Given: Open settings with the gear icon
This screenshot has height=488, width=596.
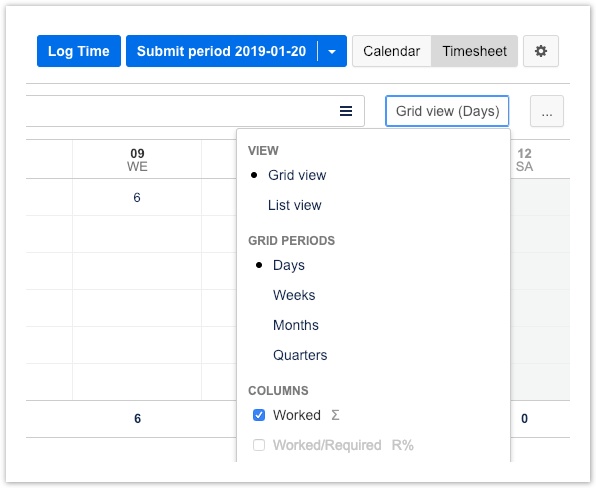Looking at the screenshot, I should pyautogui.click(x=541, y=51).
